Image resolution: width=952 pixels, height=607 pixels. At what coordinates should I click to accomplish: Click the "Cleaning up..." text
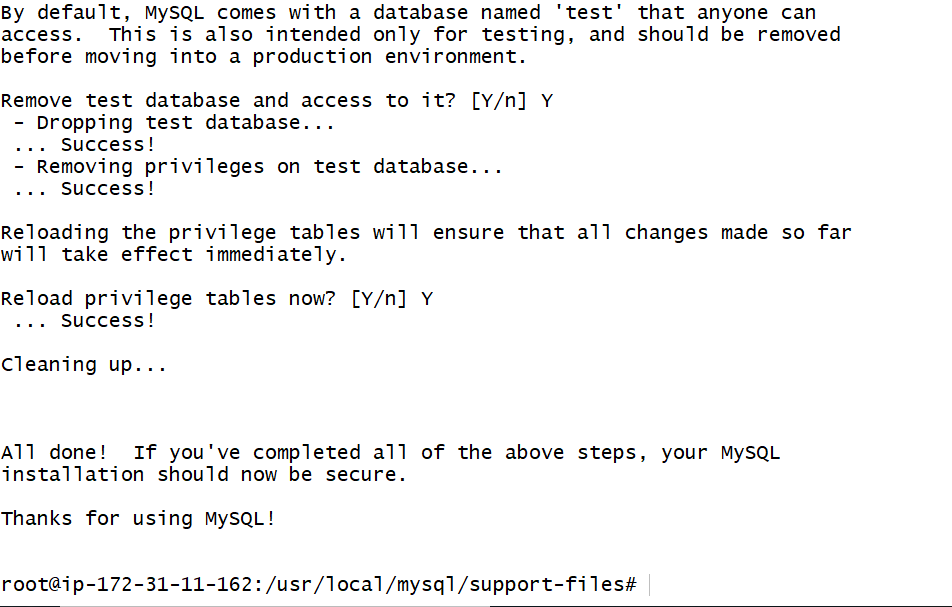coord(84,365)
